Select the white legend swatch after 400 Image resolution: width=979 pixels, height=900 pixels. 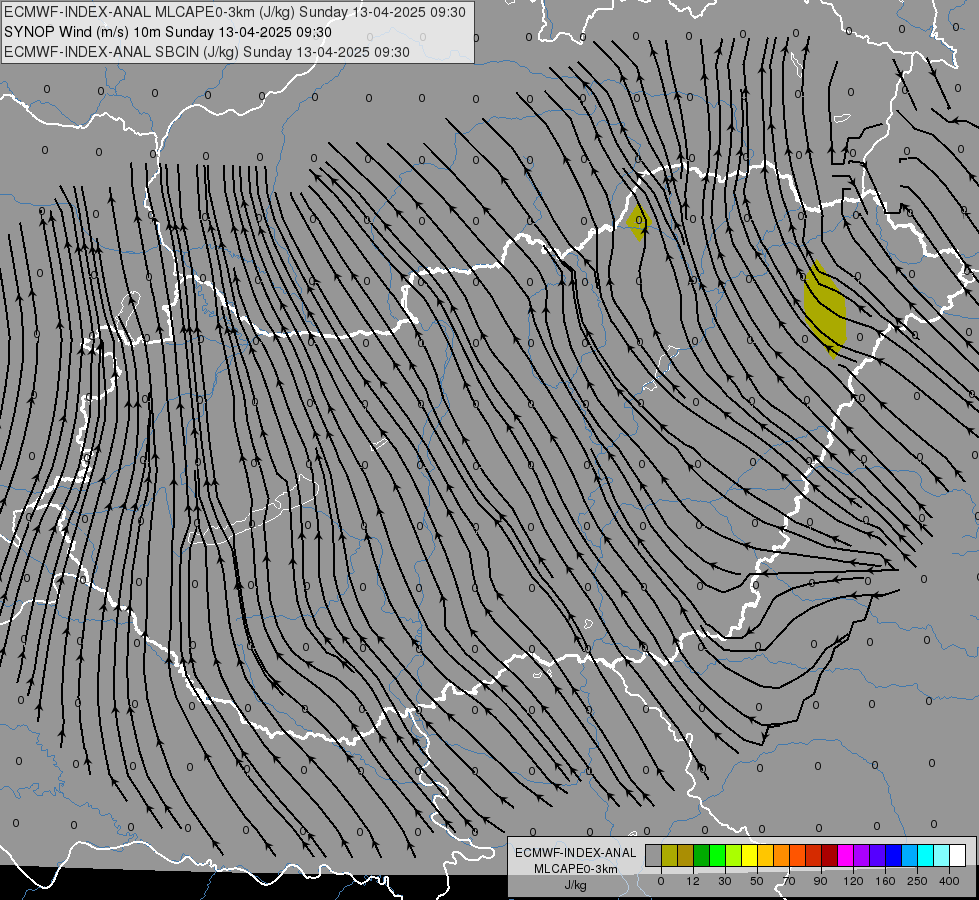[958, 856]
